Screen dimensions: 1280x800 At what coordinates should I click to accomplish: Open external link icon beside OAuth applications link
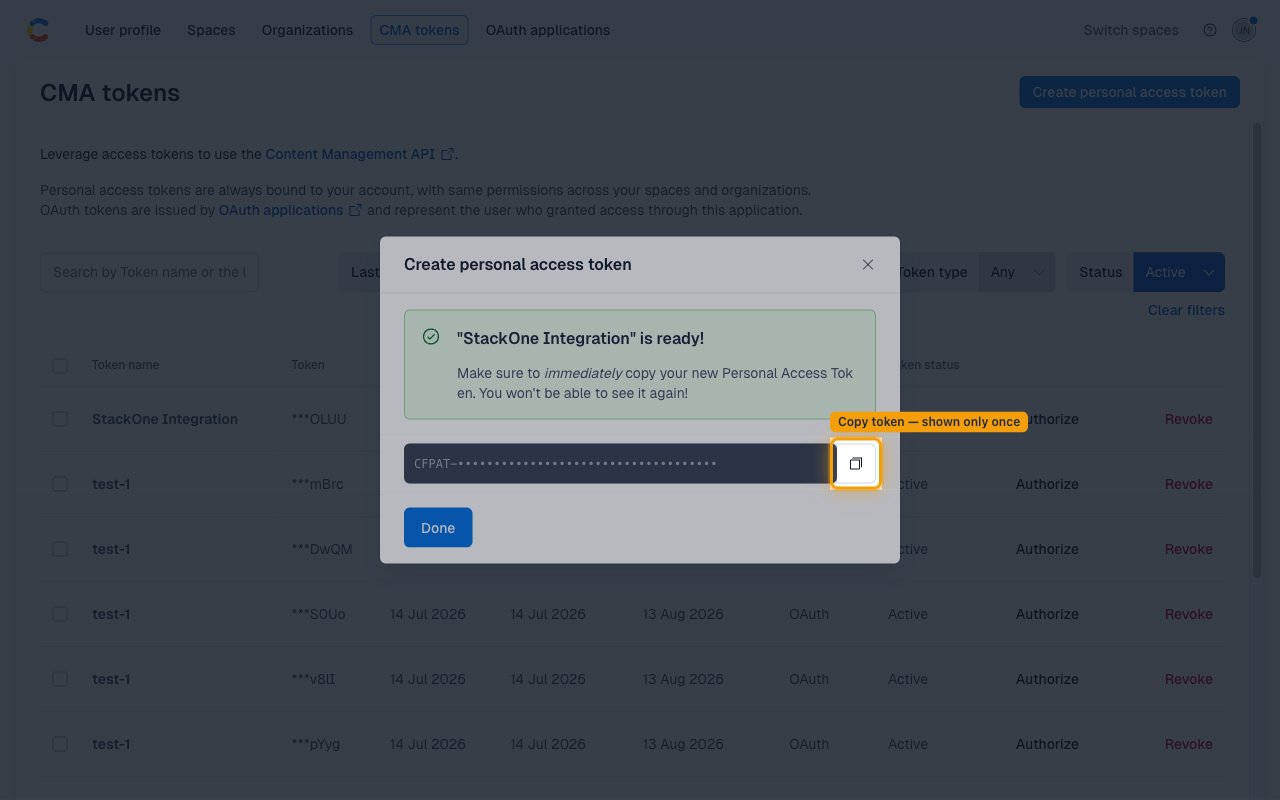(x=355, y=210)
